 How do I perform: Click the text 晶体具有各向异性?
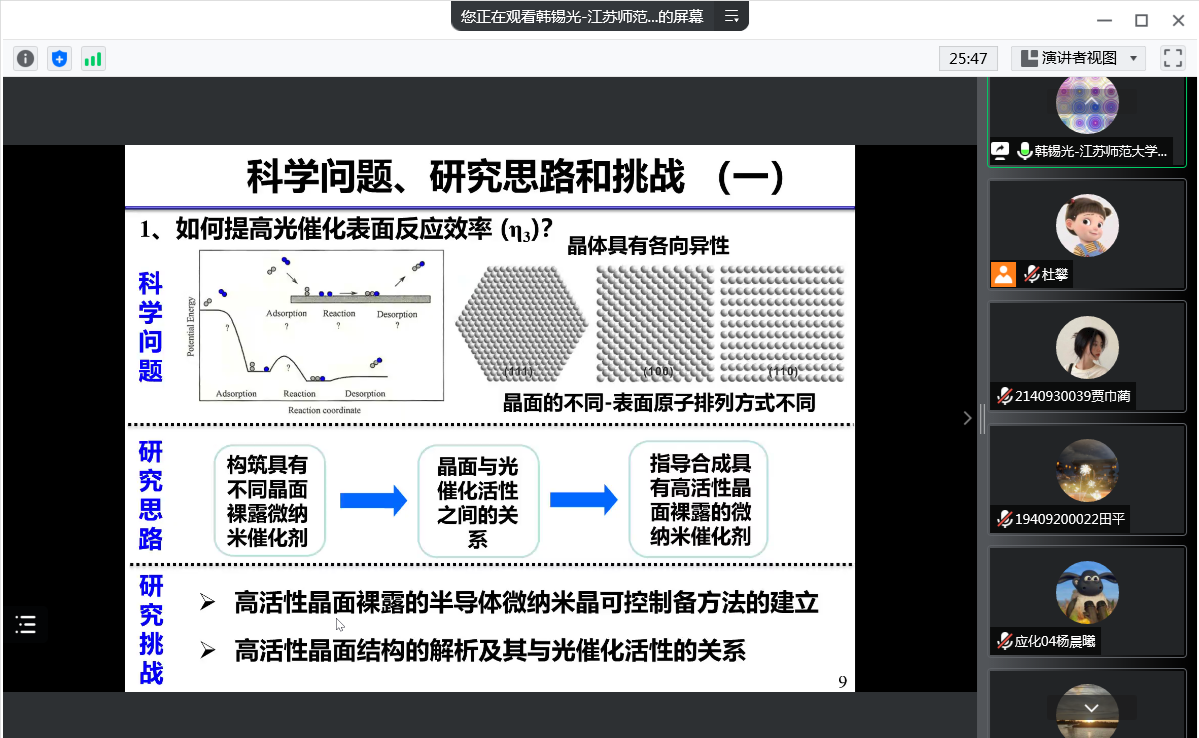point(648,245)
